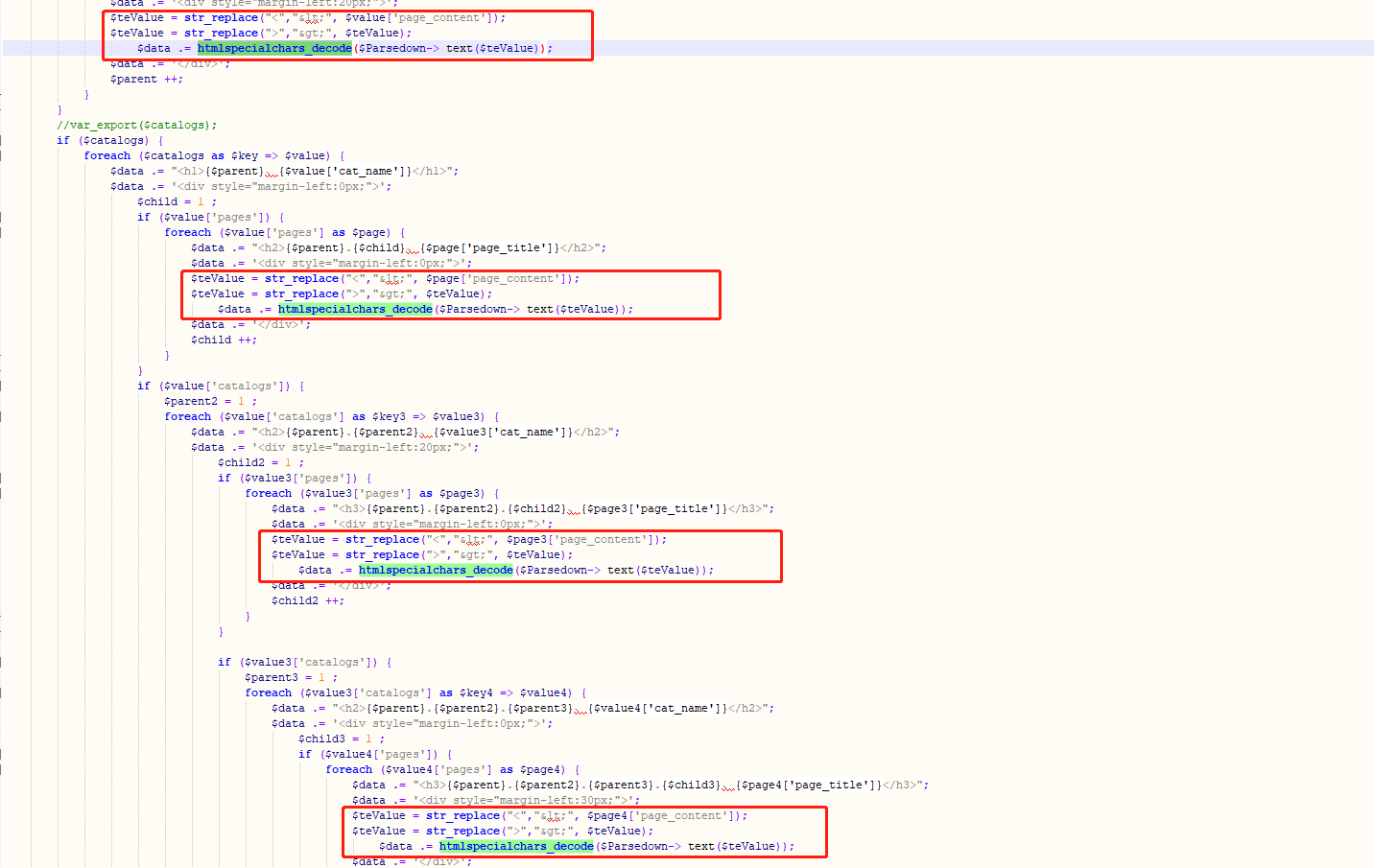Viewport: 1374px width, 868px height.
Task: Click the $parent ++; increment statement
Action: (x=147, y=79)
